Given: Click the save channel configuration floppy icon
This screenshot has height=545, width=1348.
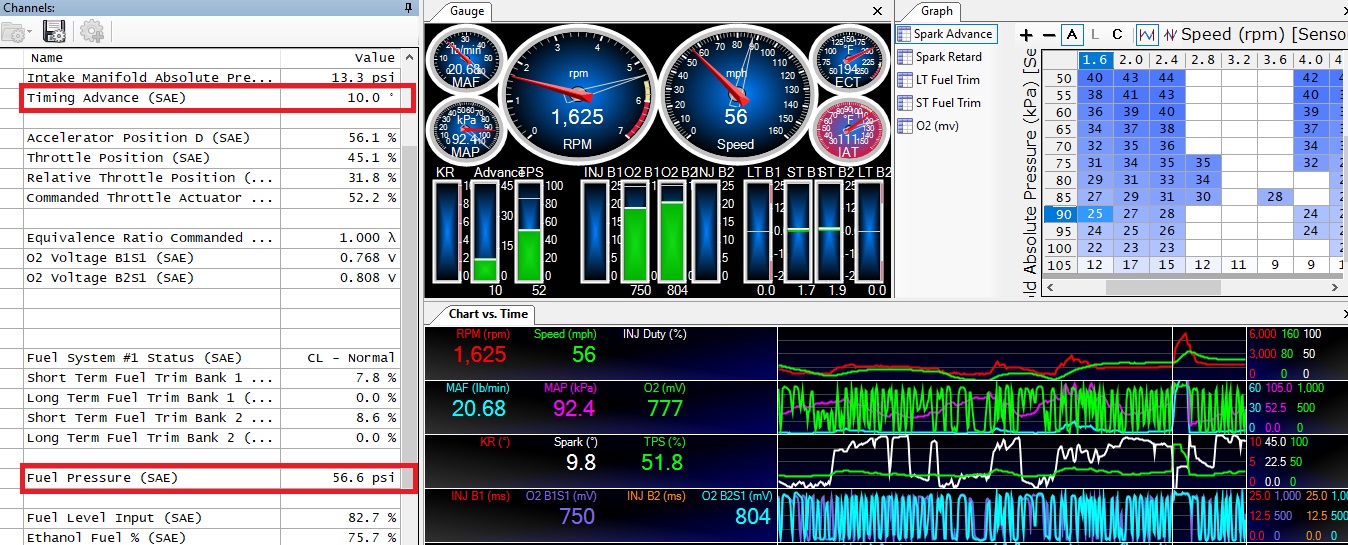Looking at the screenshot, I should (54, 31).
